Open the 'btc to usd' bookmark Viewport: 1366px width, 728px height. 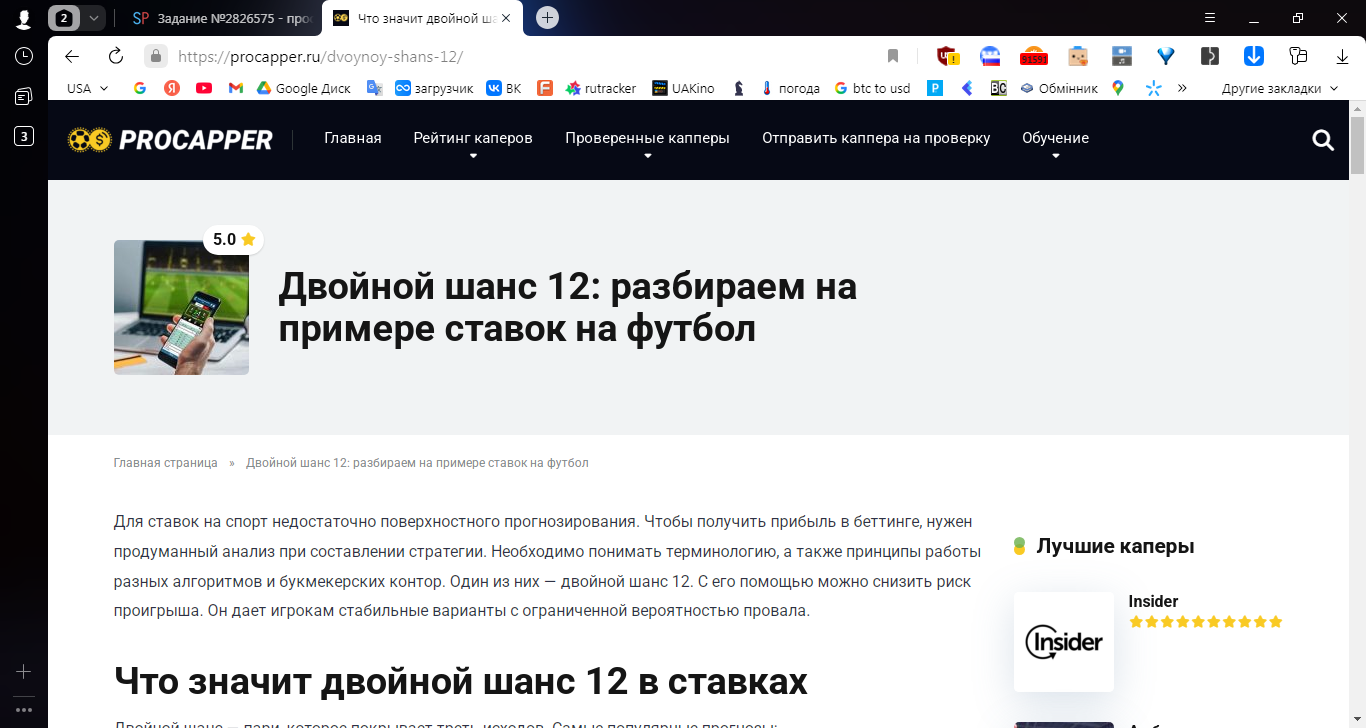[x=872, y=88]
